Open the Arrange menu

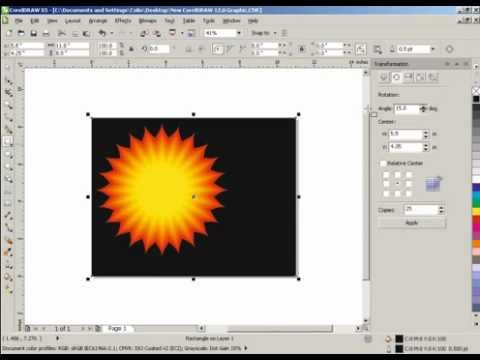coord(98,21)
